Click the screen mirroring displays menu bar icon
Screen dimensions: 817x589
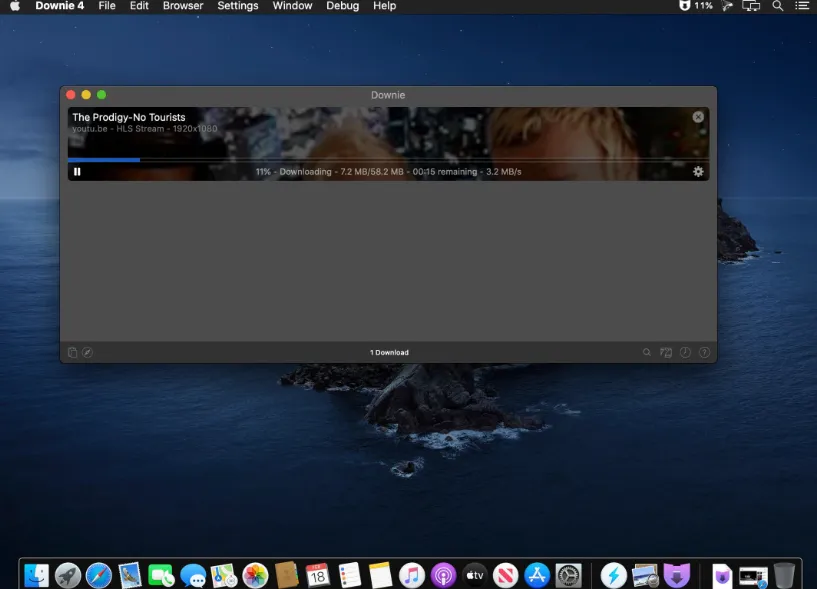pyautogui.click(x=751, y=6)
